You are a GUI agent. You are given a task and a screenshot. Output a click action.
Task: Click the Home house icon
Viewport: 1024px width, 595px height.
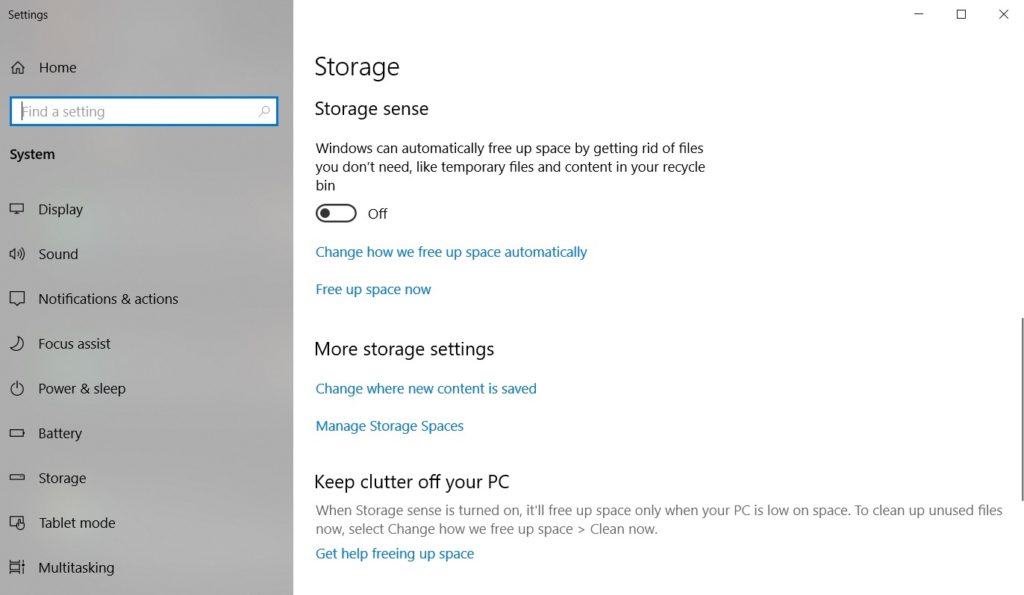tap(17, 67)
